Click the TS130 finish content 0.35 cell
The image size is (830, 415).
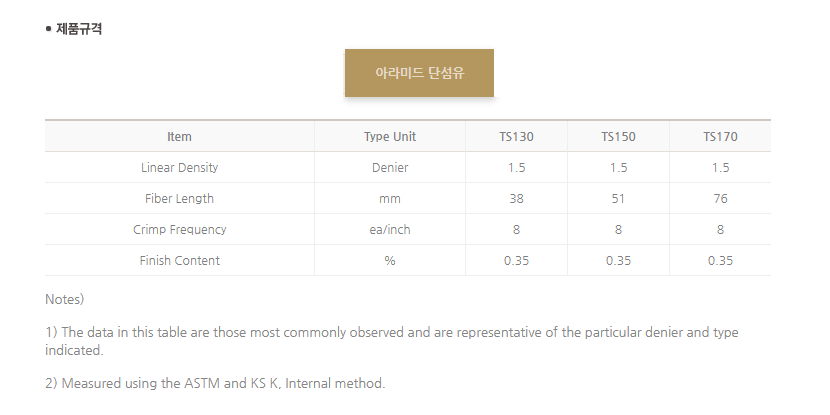[x=516, y=260]
